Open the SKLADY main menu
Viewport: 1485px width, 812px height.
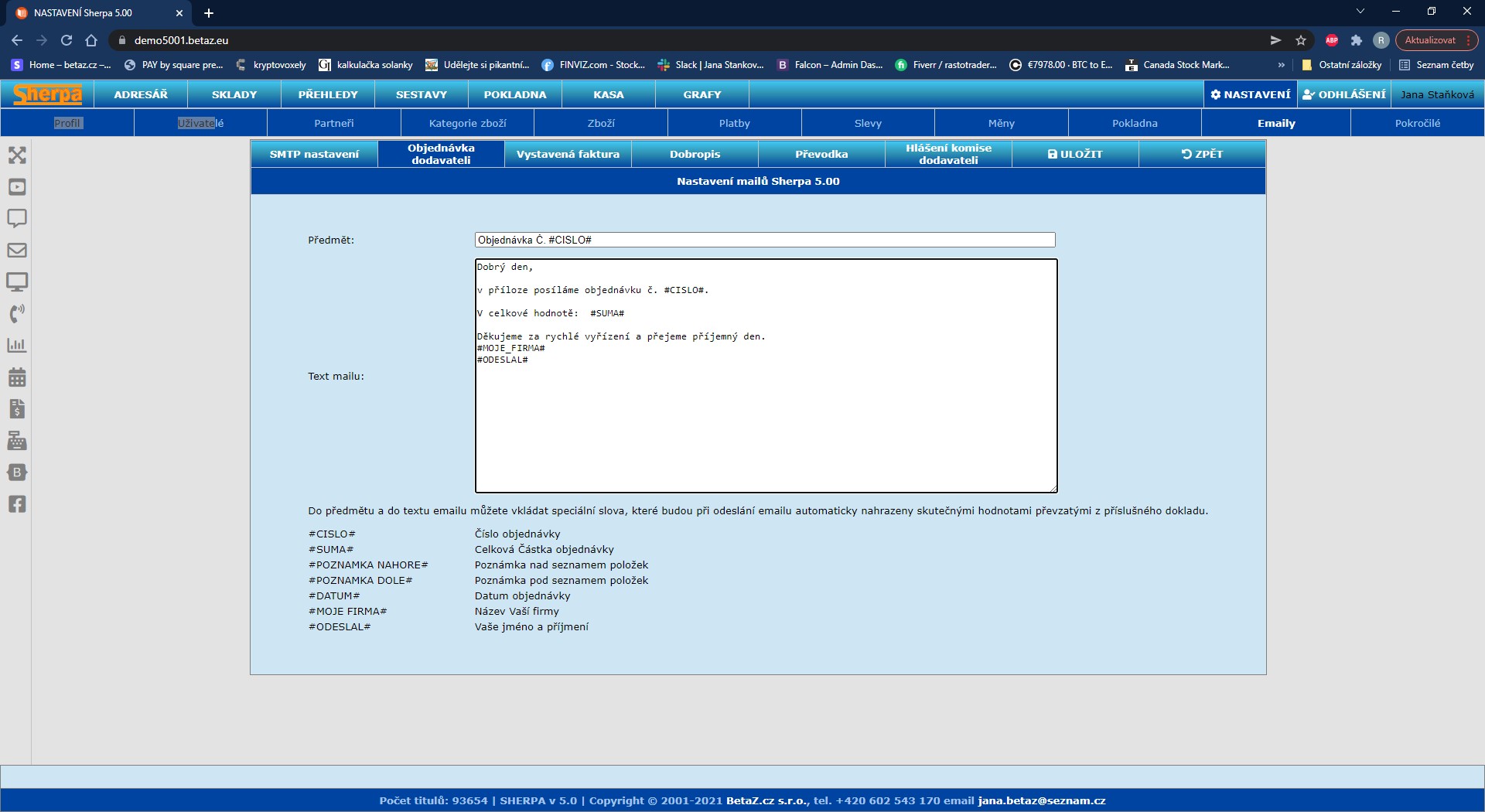[234, 94]
